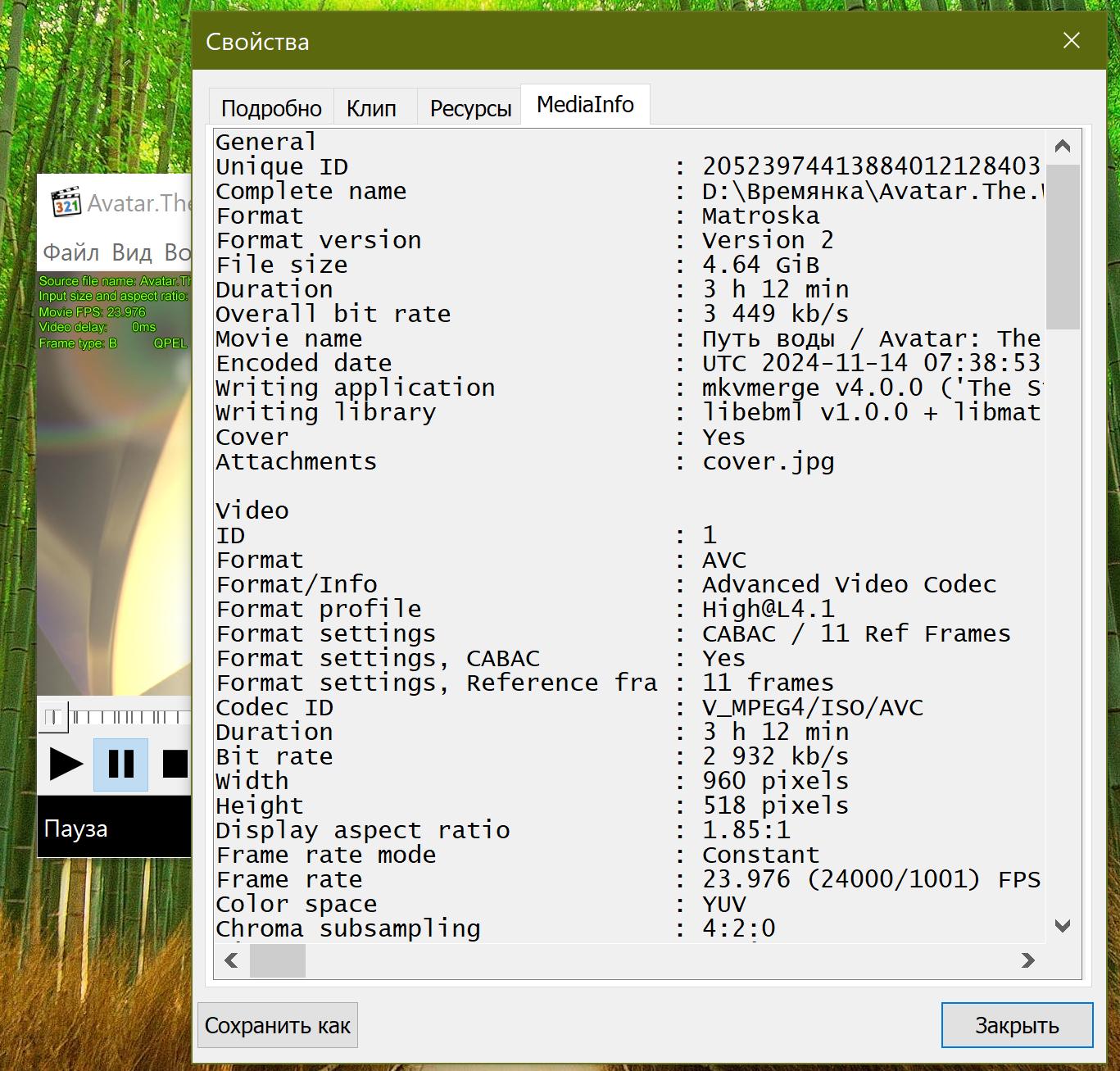Click the 'Unique ID' label

(282, 166)
